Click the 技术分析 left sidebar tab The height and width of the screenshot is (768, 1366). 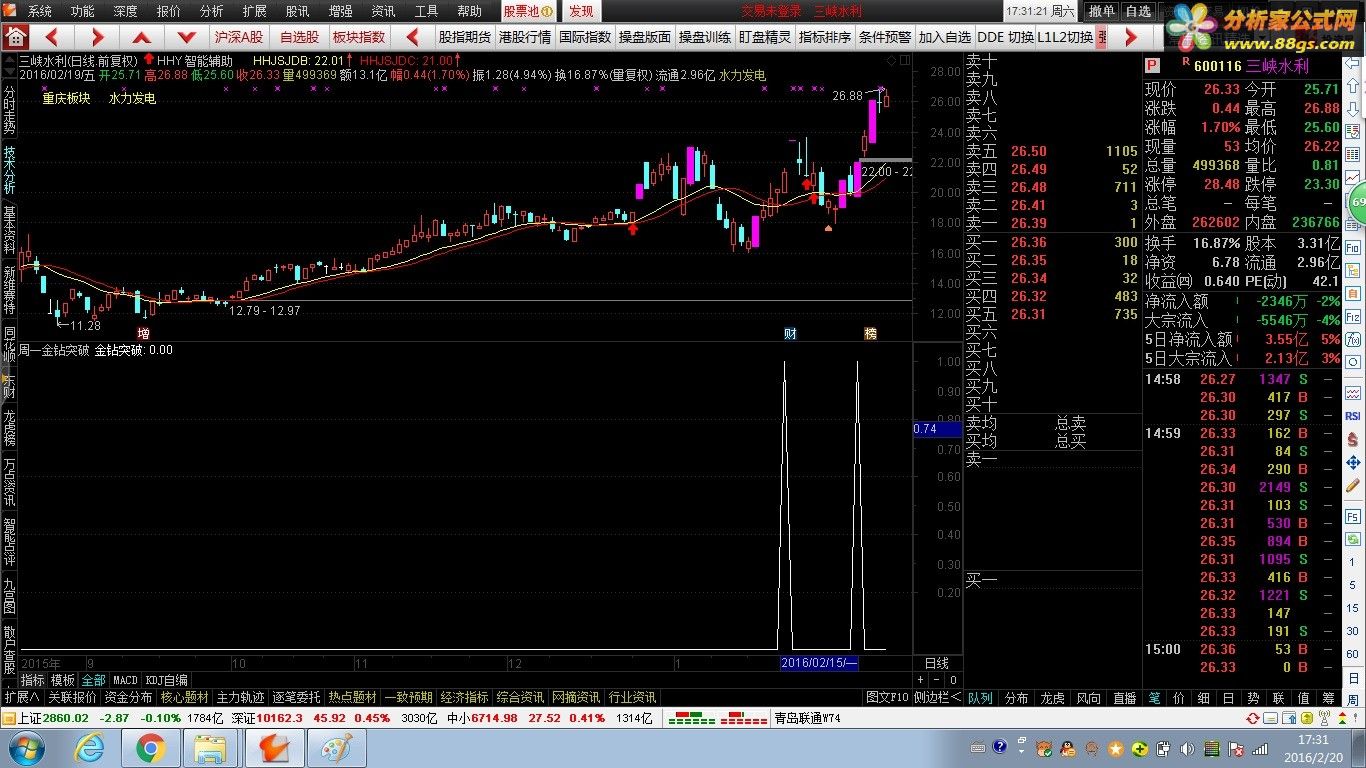point(9,168)
